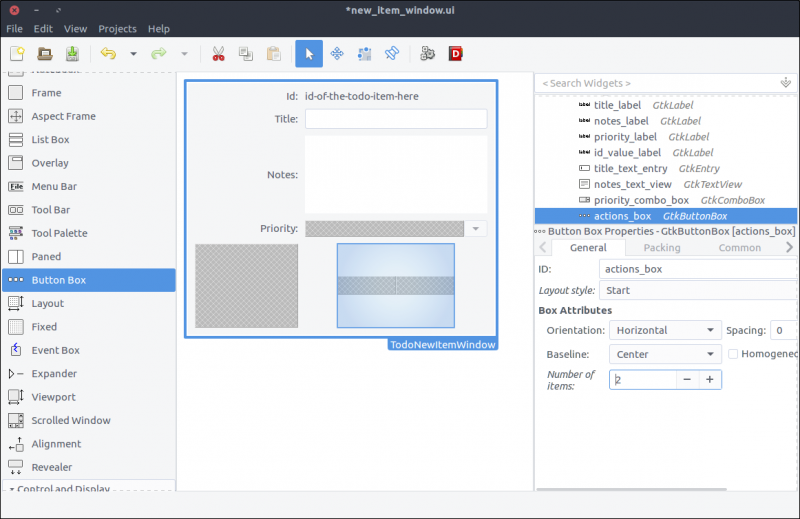Screen dimensions: 800x519
Task: Switch to the Packing tab
Action: point(661,248)
